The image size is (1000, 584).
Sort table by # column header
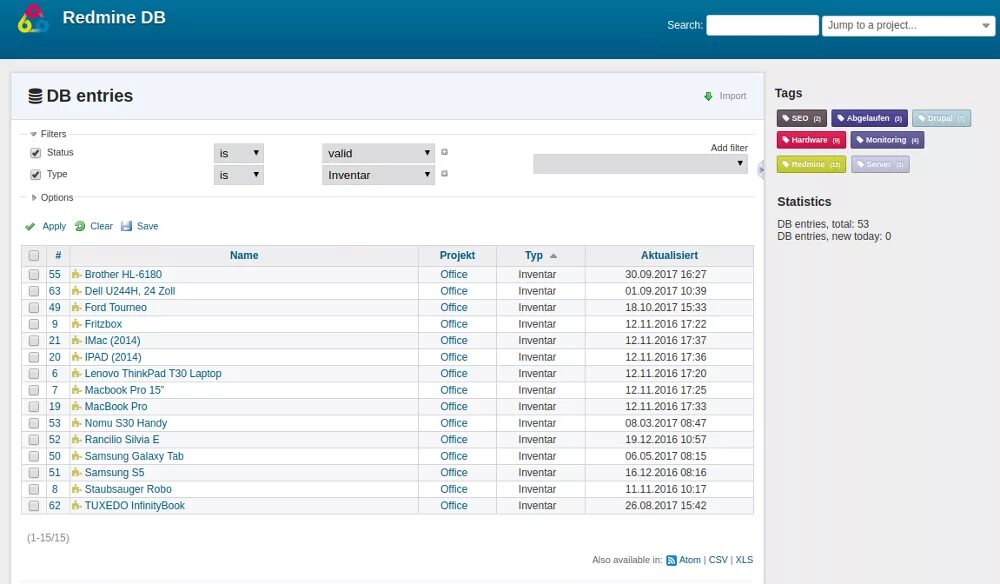[x=58, y=255]
